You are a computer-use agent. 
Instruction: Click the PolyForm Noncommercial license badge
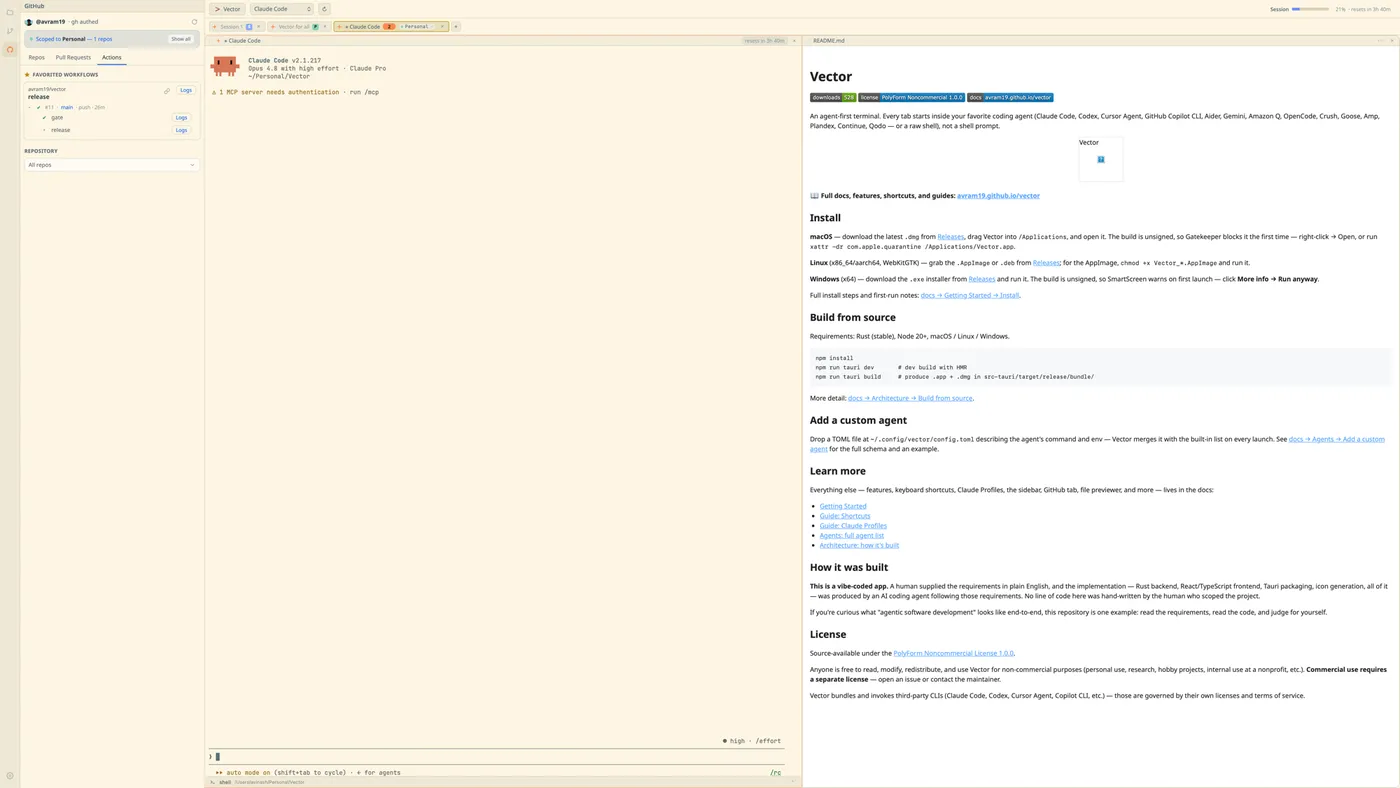click(x=911, y=97)
